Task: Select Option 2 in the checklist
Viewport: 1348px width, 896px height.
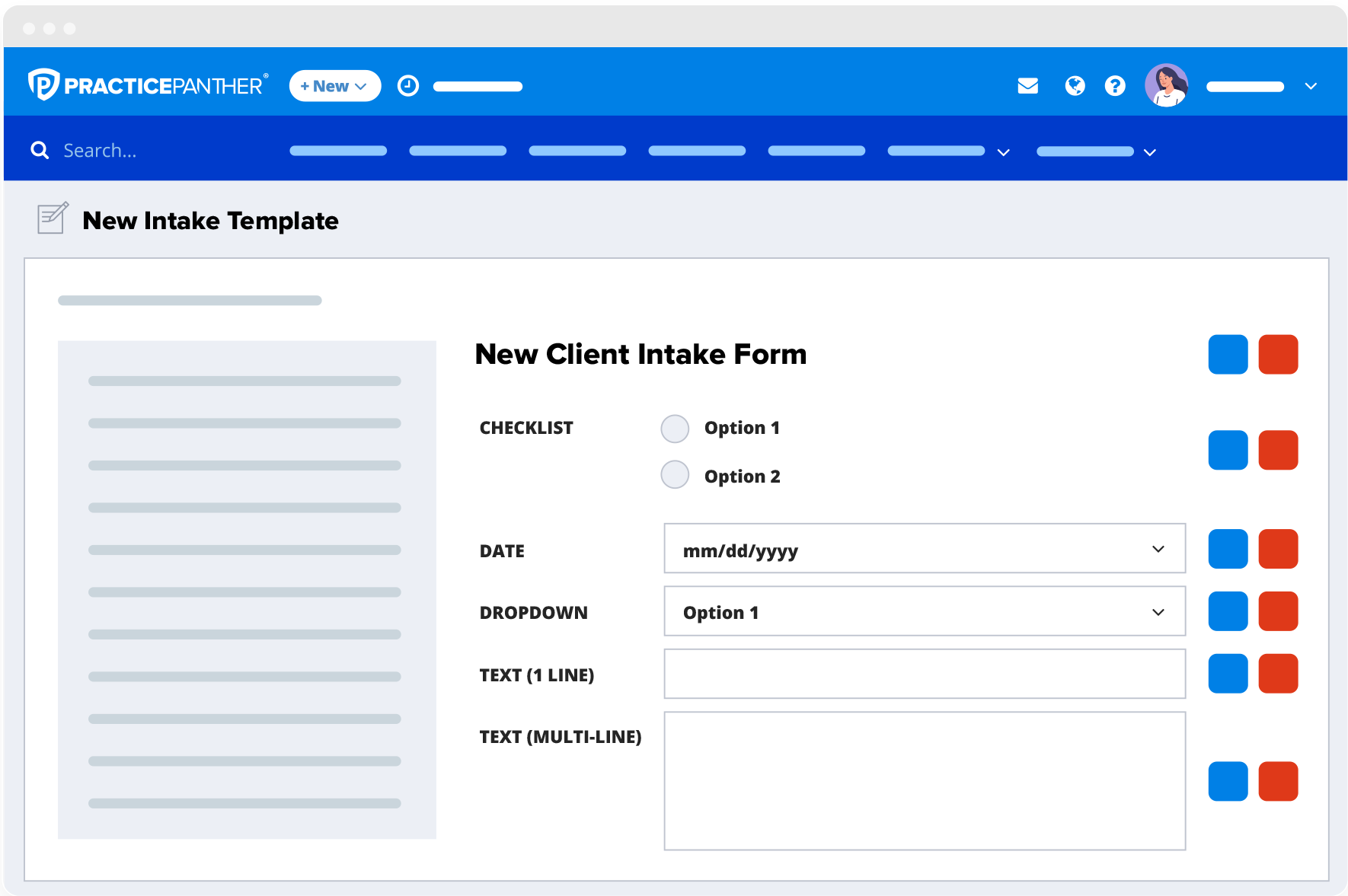Action: click(x=675, y=474)
